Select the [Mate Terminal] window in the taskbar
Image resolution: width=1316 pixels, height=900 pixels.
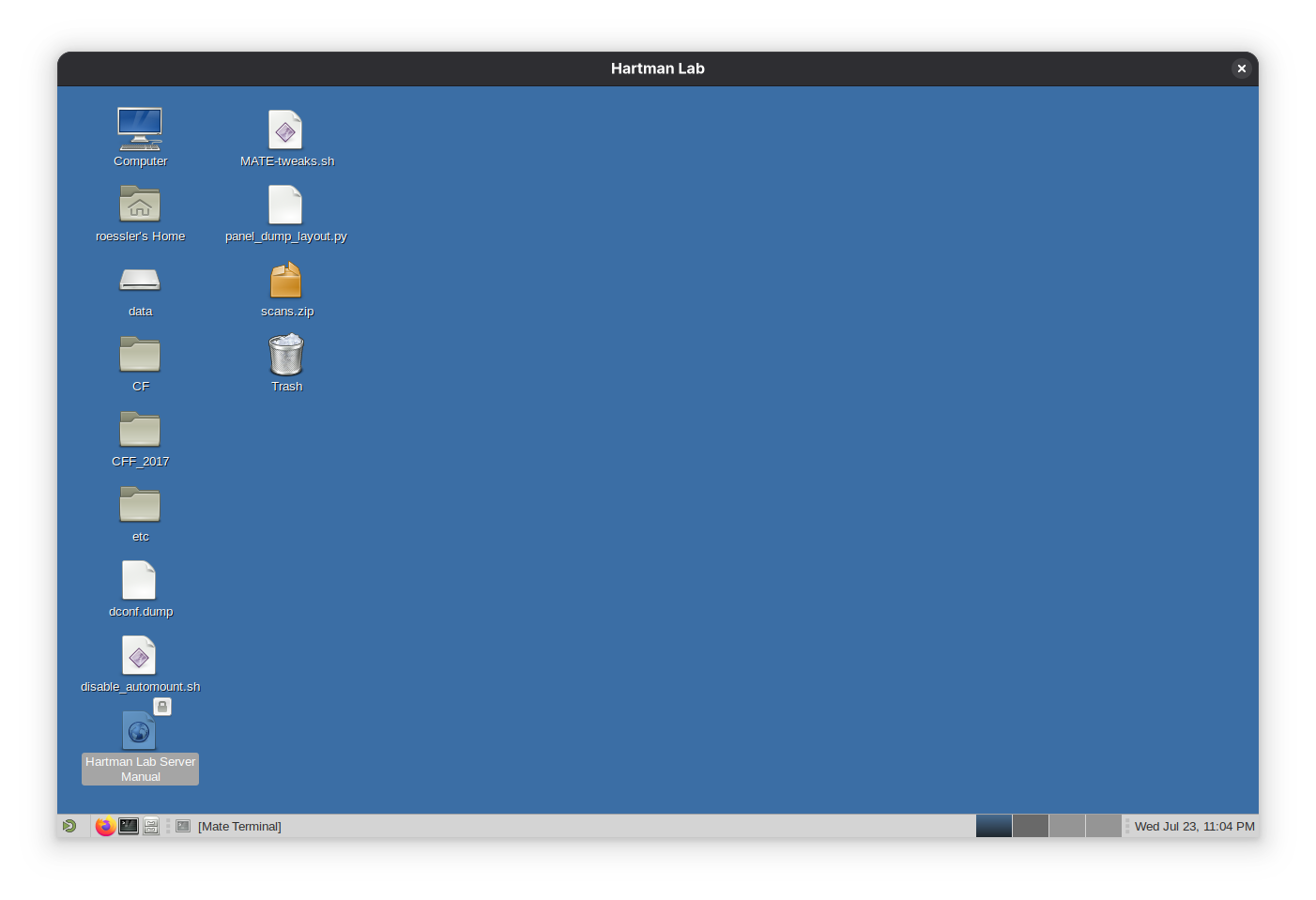pos(239,826)
